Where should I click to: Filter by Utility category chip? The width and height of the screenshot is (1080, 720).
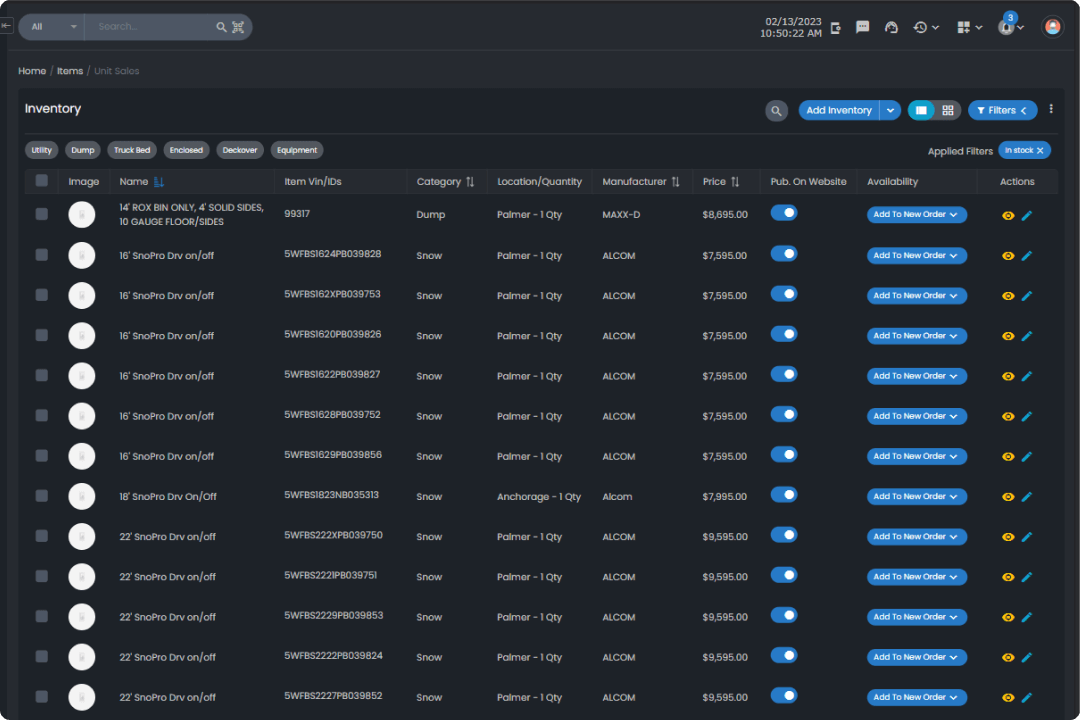point(41,150)
